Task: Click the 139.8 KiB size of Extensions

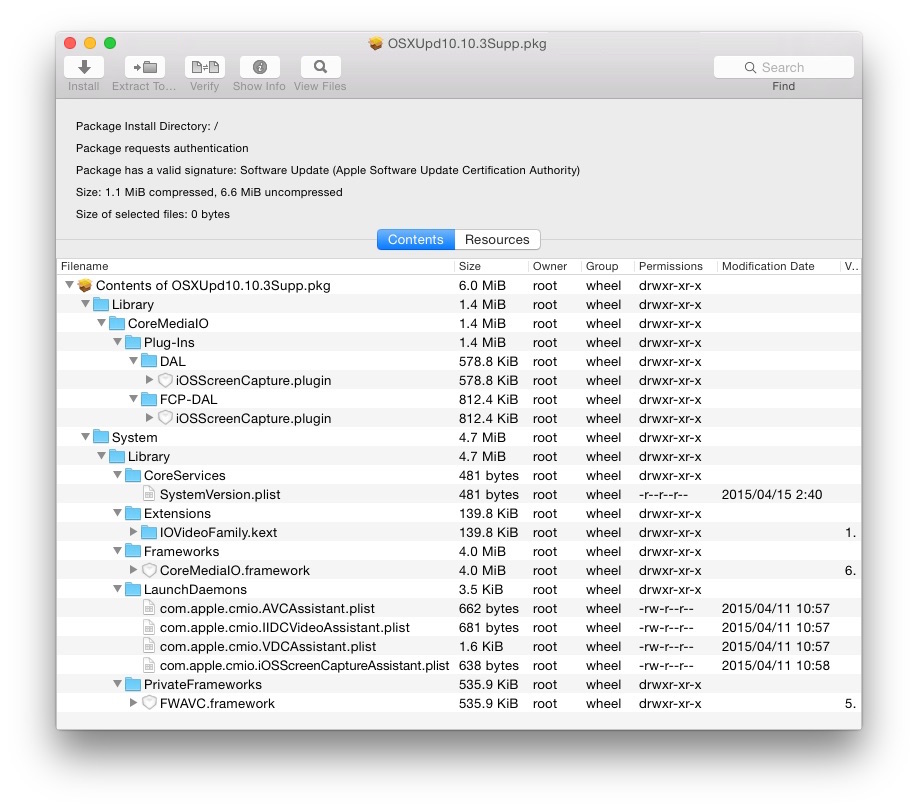Action: pos(488,513)
